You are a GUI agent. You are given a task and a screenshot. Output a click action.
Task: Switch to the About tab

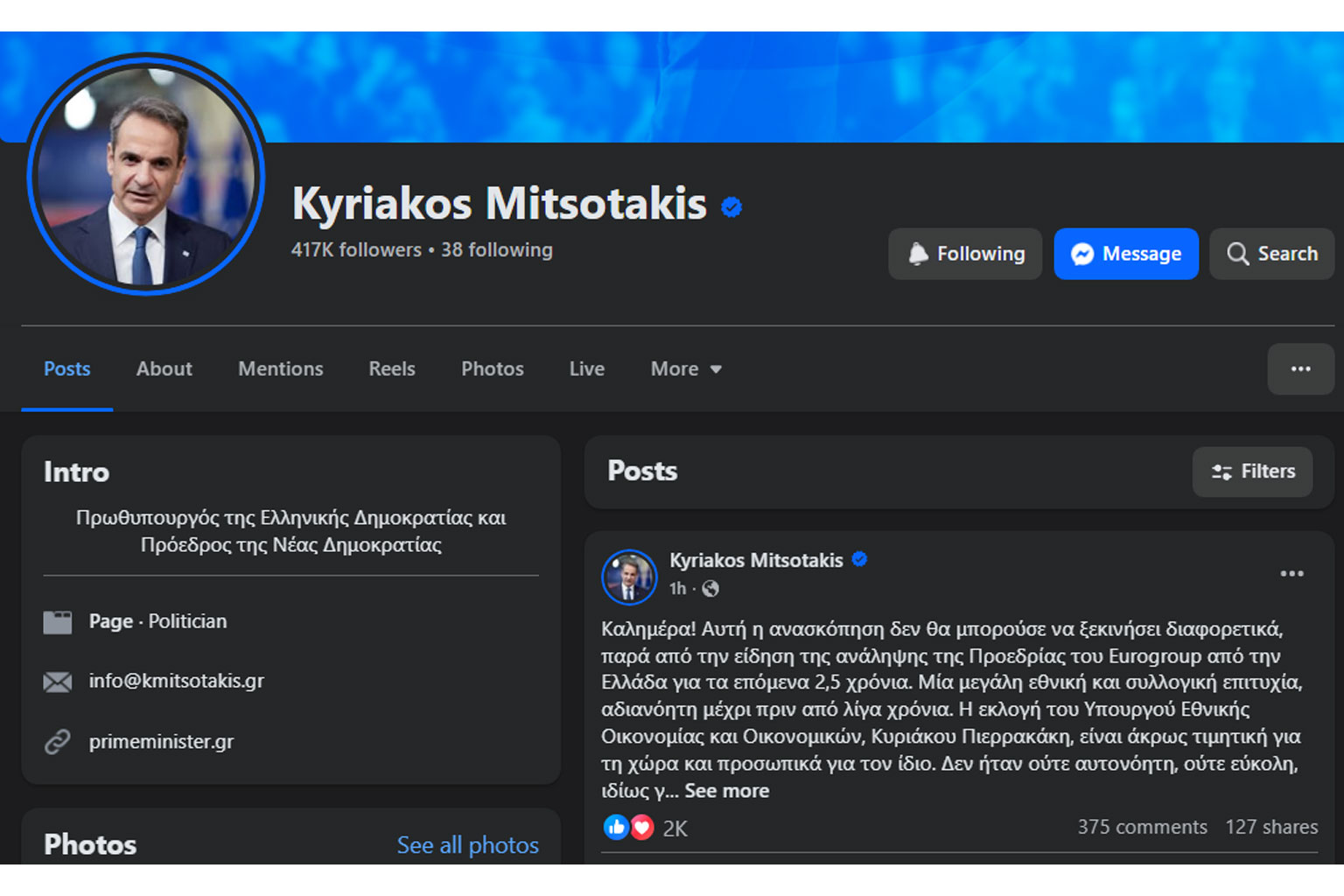point(164,369)
